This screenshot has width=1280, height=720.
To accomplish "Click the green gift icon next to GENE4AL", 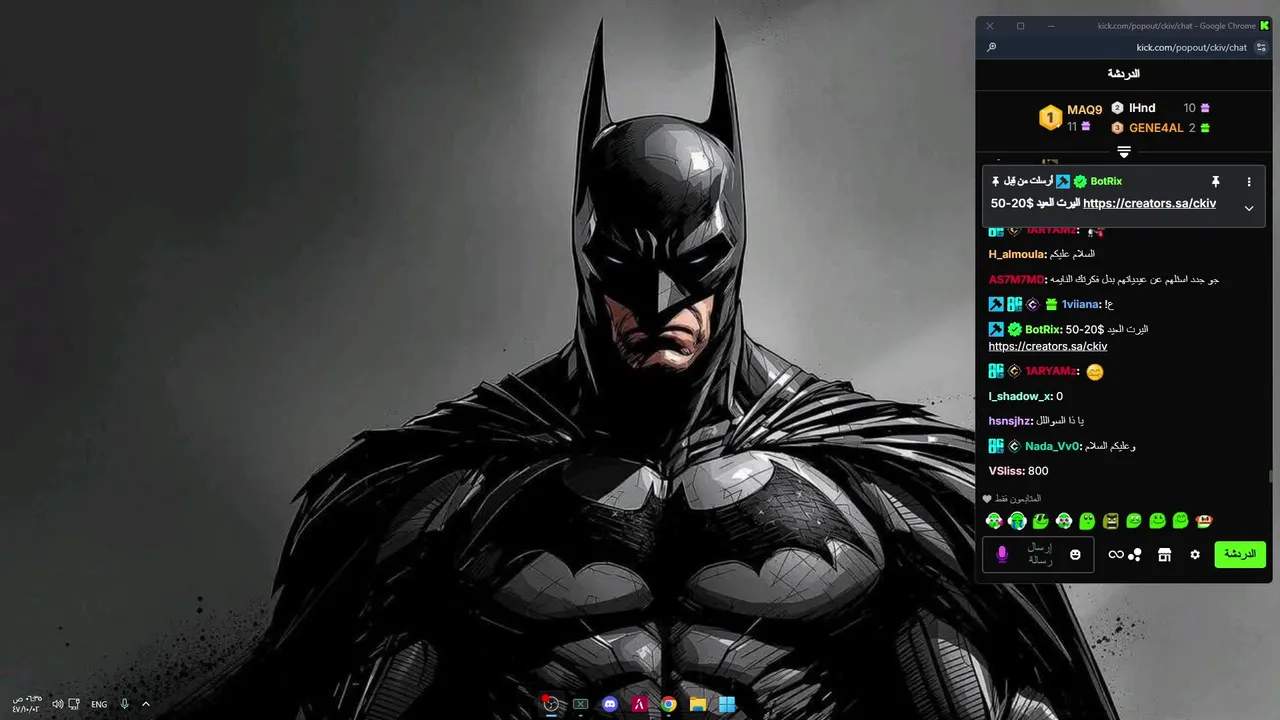I will click(x=1205, y=128).
